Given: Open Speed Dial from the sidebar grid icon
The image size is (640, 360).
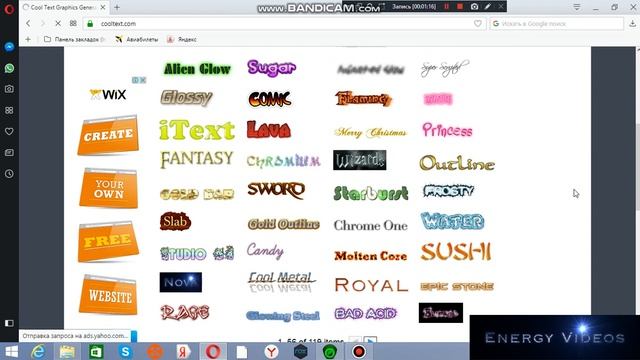Looking at the screenshot, I should 9,110.
